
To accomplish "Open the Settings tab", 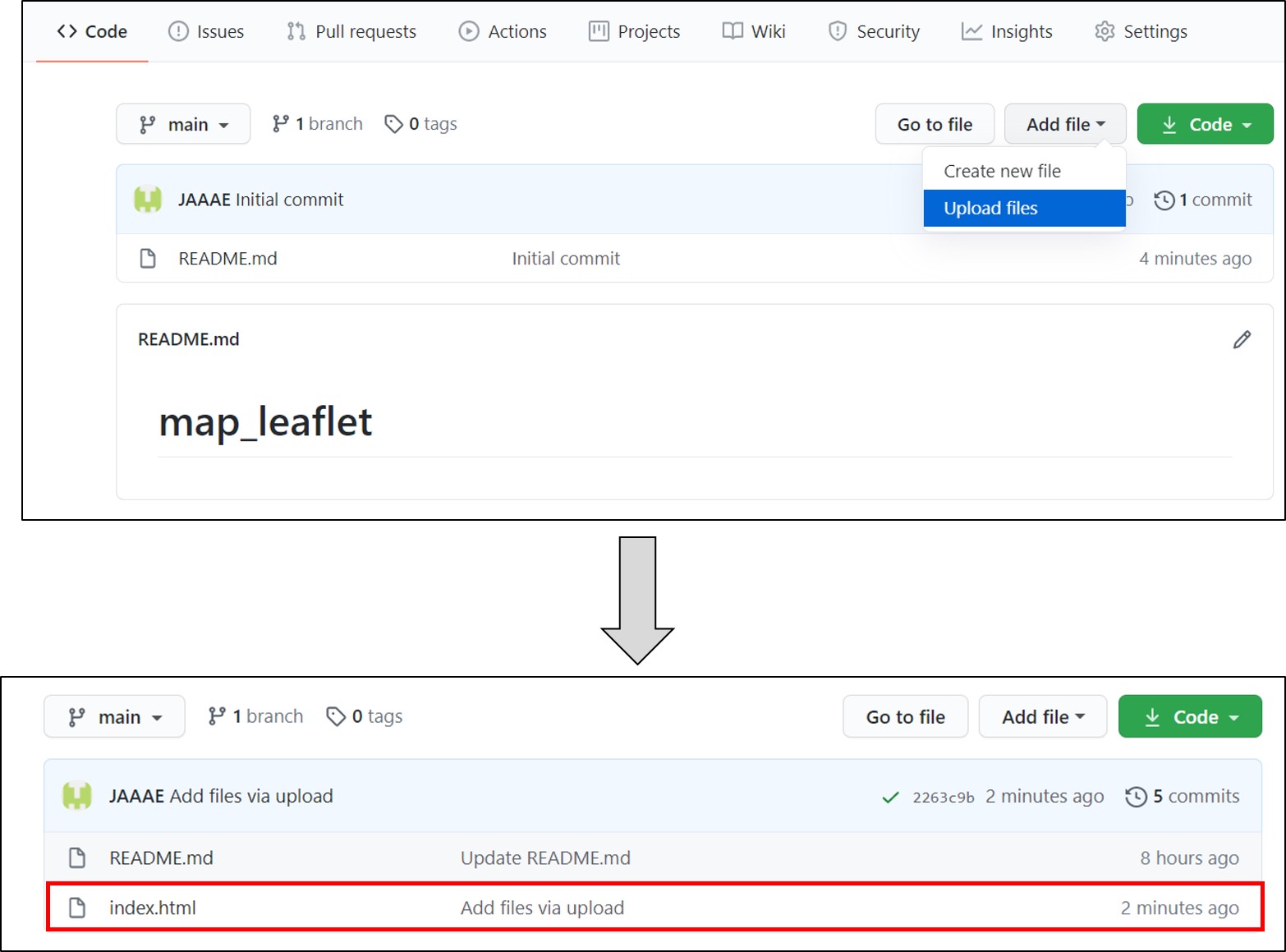I will [x=1141, y=31].
